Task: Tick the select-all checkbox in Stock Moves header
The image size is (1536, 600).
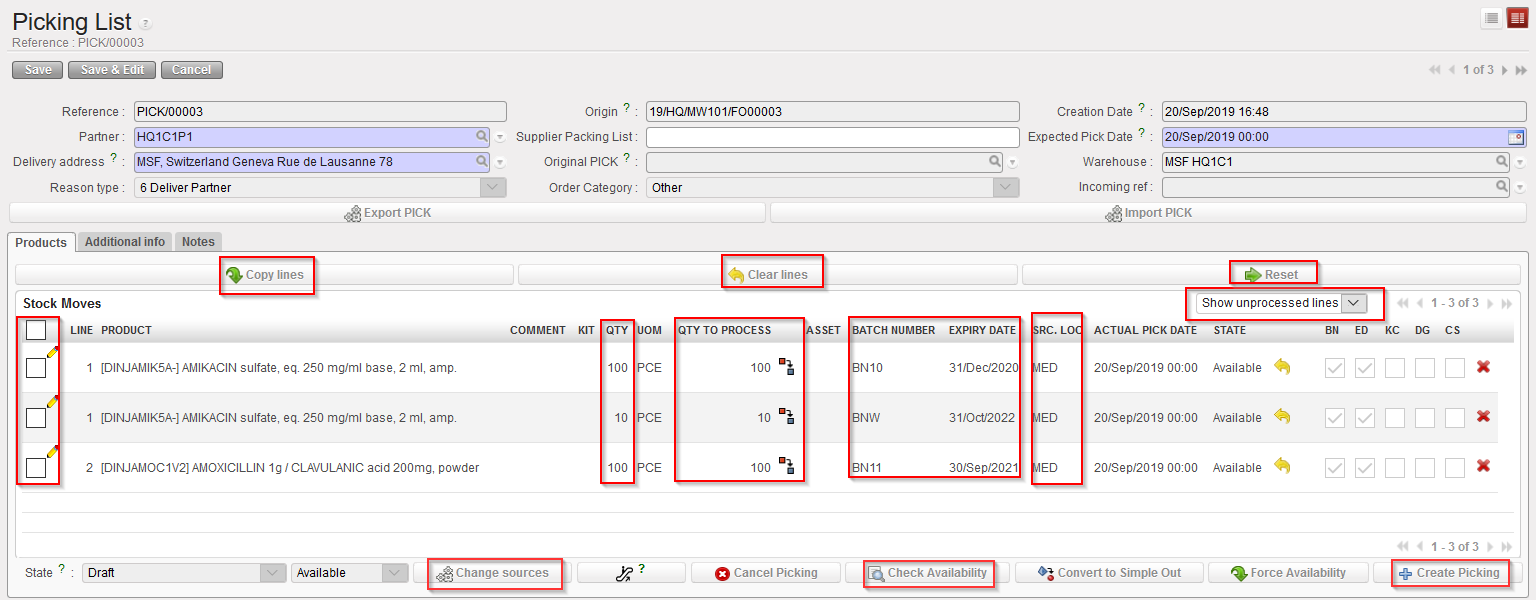Action: [36, 330]
